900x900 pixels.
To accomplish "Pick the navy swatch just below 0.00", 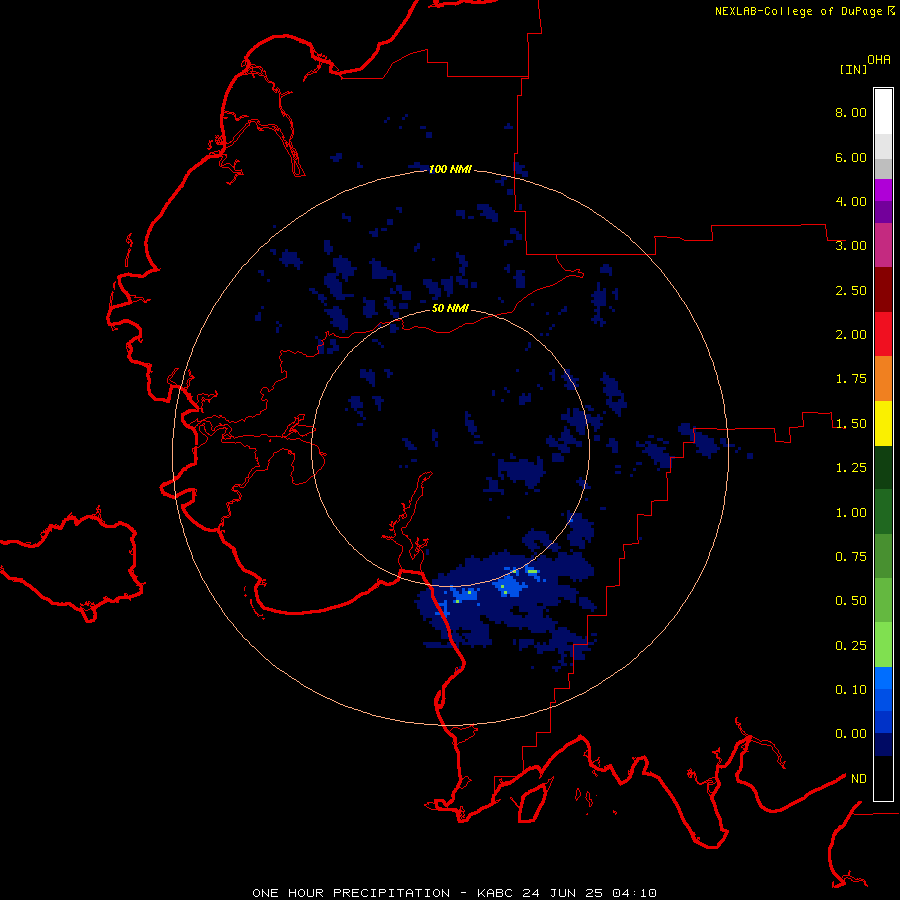I will point(883,745).
